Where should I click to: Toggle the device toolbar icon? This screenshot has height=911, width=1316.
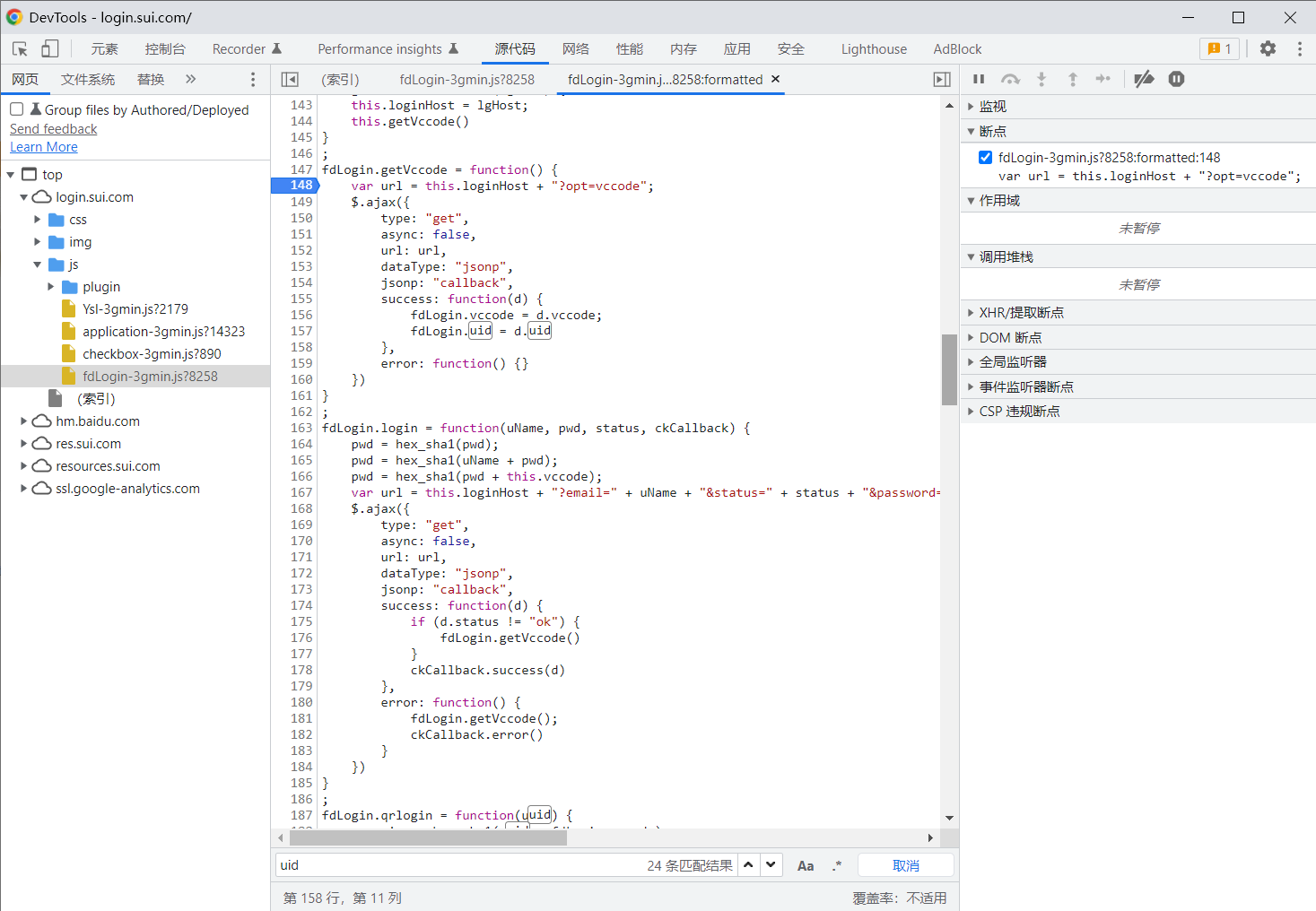50,49
